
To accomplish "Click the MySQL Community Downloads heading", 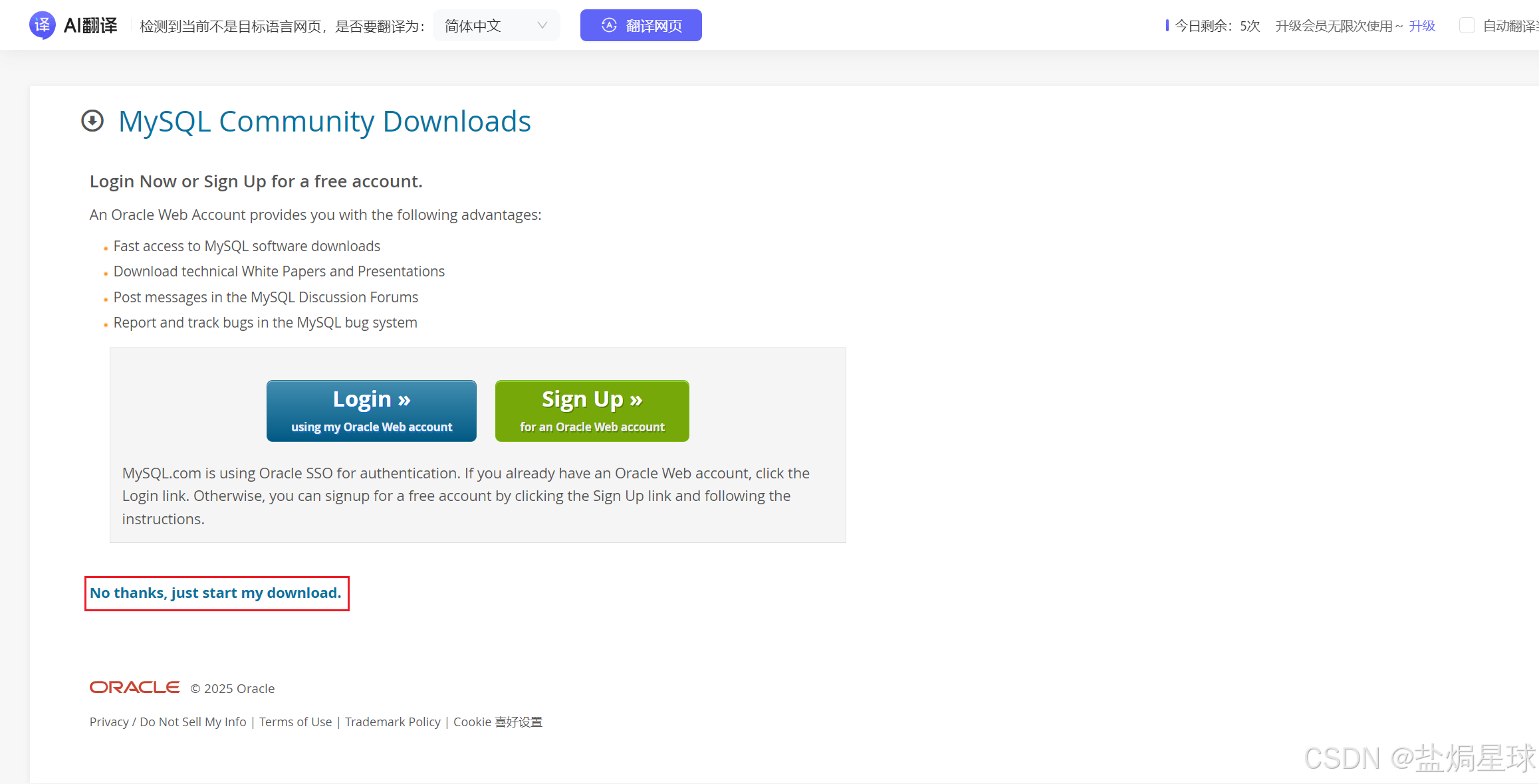I will pyautogui.click(x=324, y=122).
